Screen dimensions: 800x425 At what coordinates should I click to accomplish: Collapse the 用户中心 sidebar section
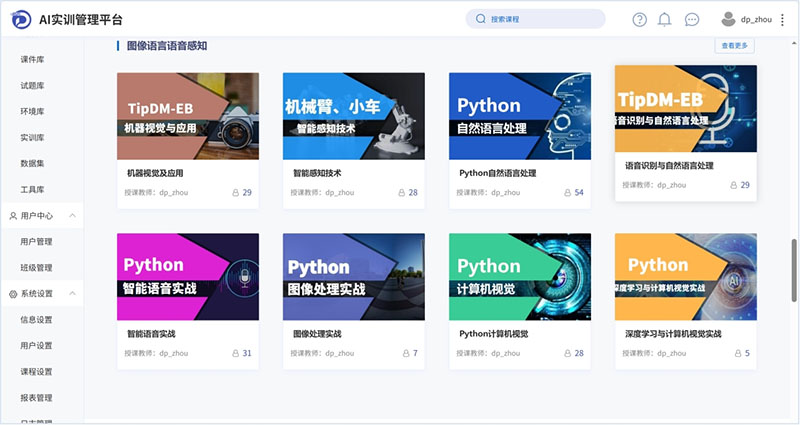coord(74,216)
